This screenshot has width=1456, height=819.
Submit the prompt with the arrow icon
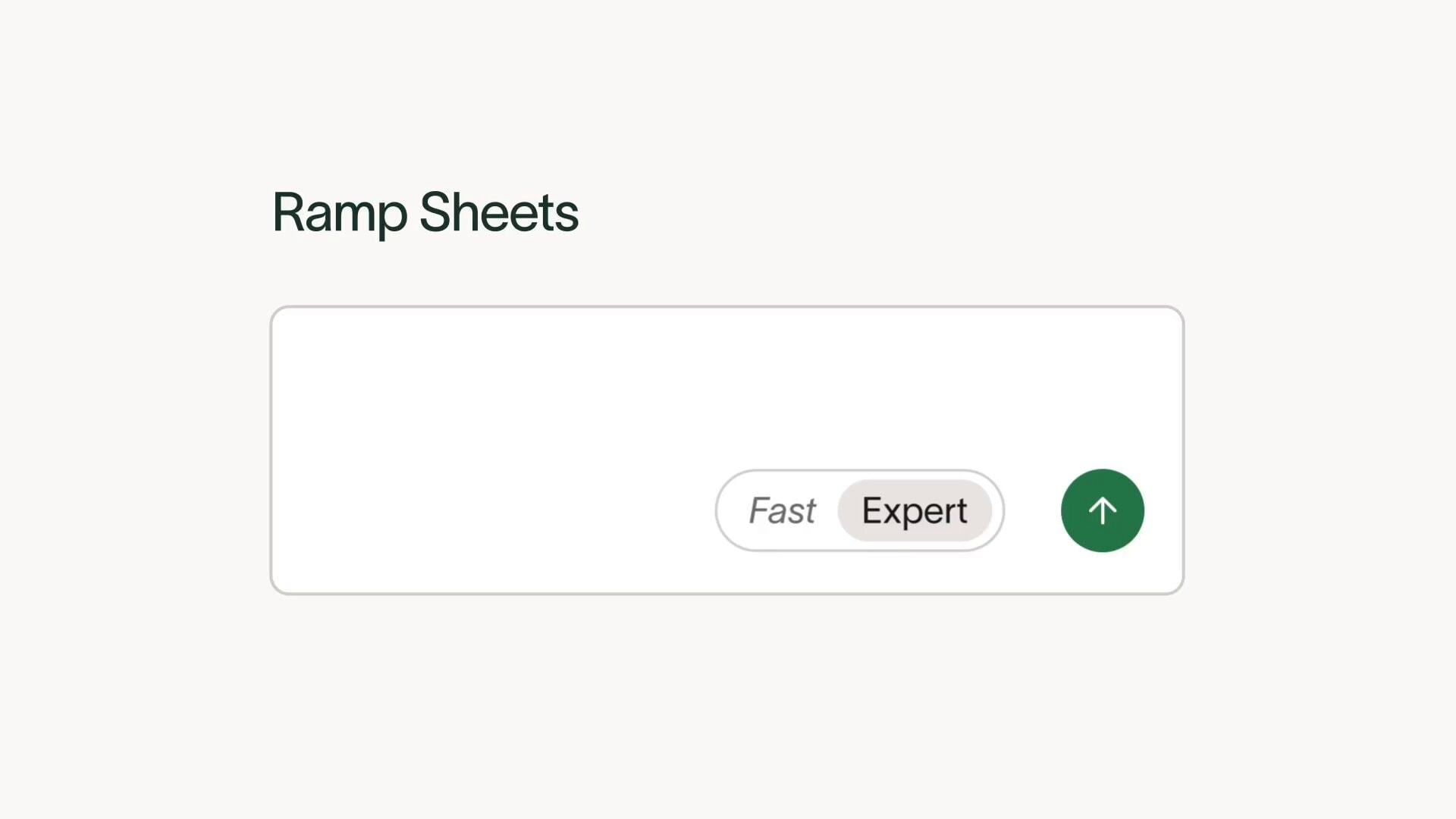pos(1102,510)
